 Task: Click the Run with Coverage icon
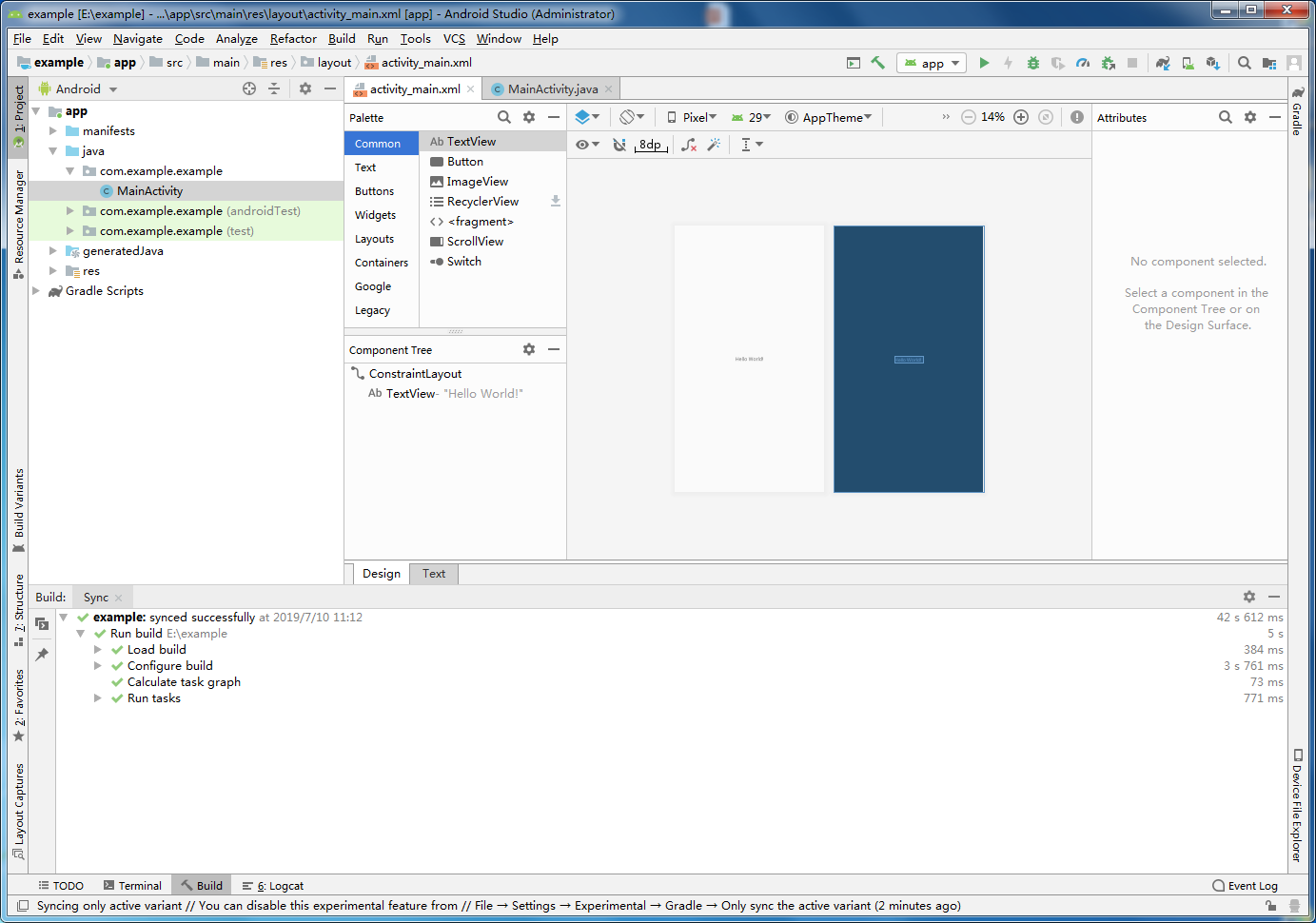[x=1058, y=63]
